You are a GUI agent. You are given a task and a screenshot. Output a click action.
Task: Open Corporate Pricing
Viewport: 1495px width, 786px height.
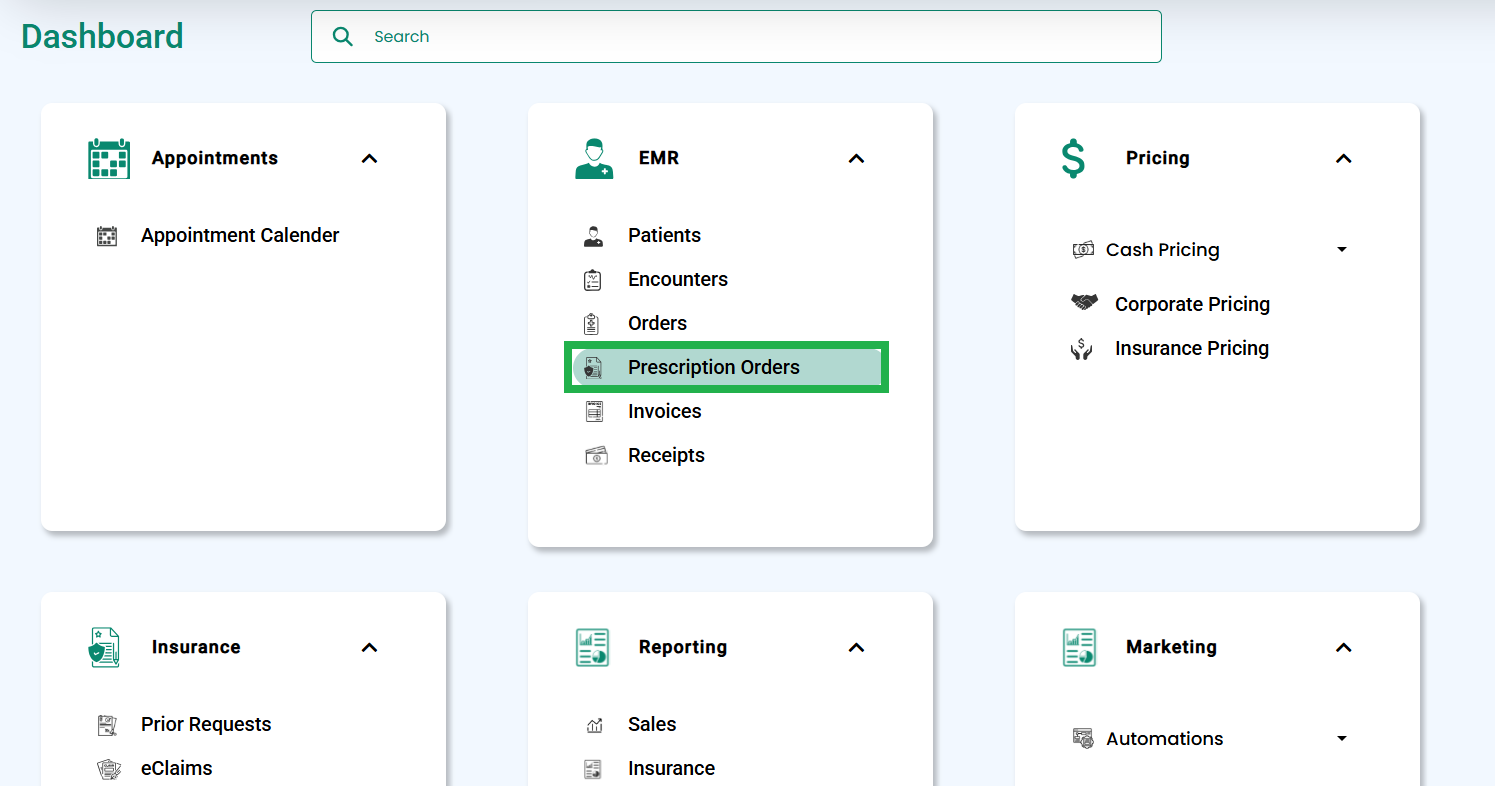[x=1192, y=305]
